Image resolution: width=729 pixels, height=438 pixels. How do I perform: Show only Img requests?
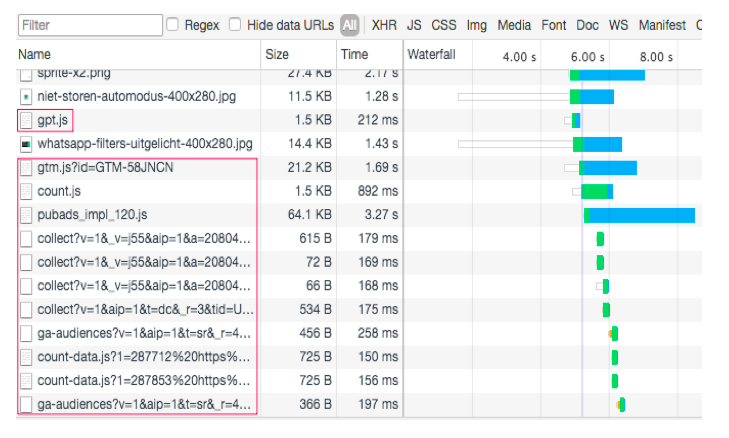pyautogui.click(x=477, y=25)
